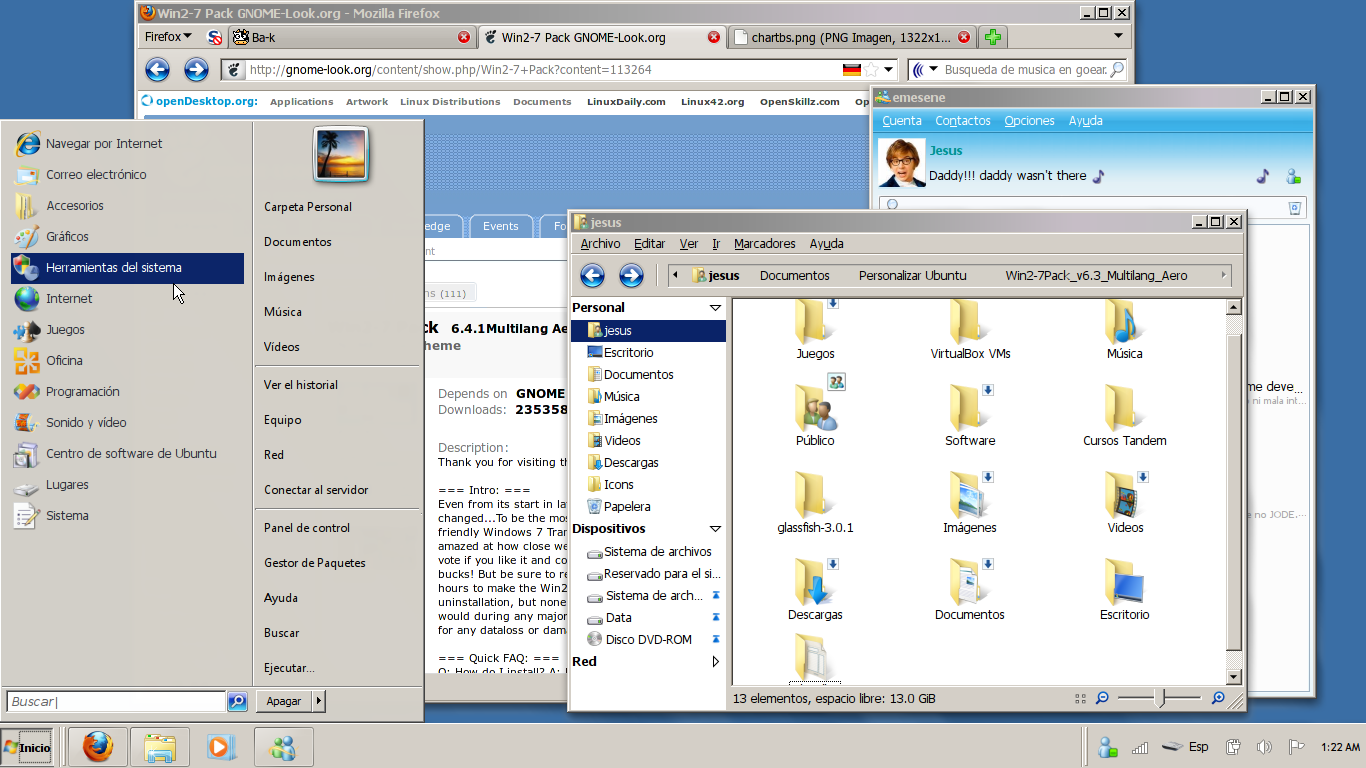
Task: Click the Apagar button
Action: pos(284,701)
